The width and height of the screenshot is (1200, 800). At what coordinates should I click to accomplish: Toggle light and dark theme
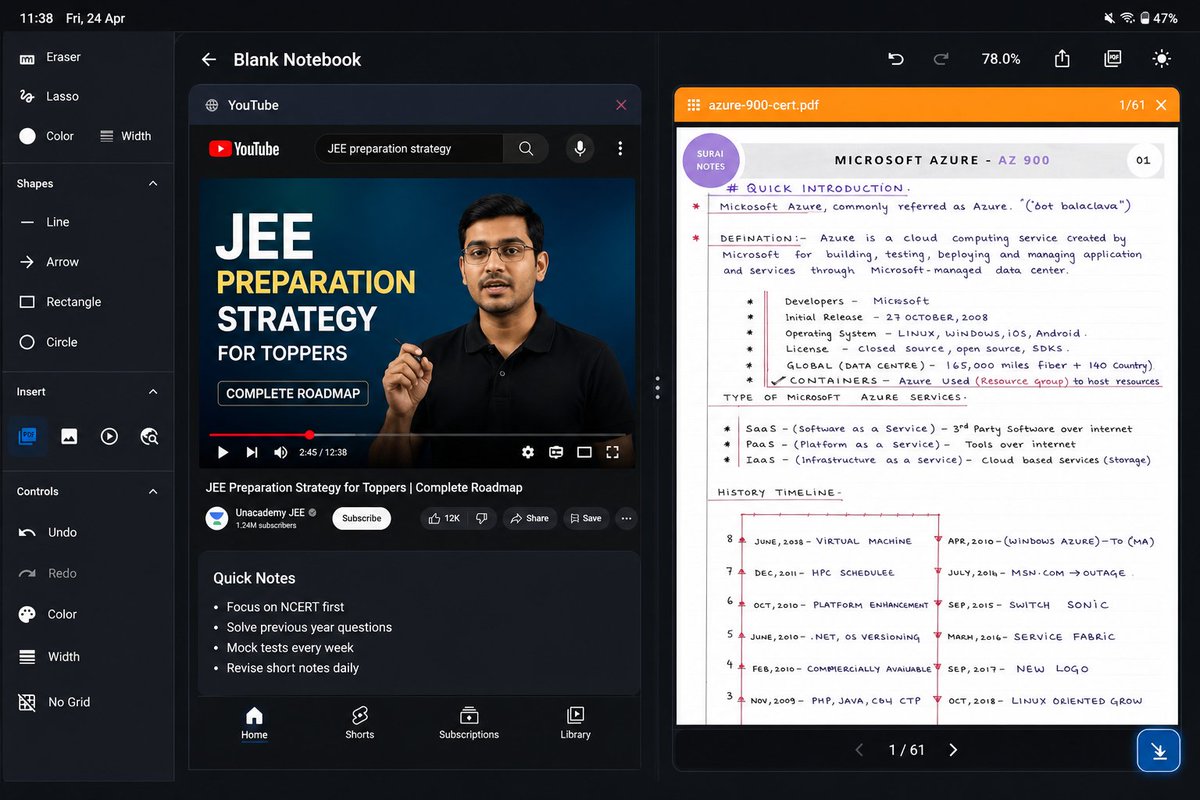pos(1161,59)
